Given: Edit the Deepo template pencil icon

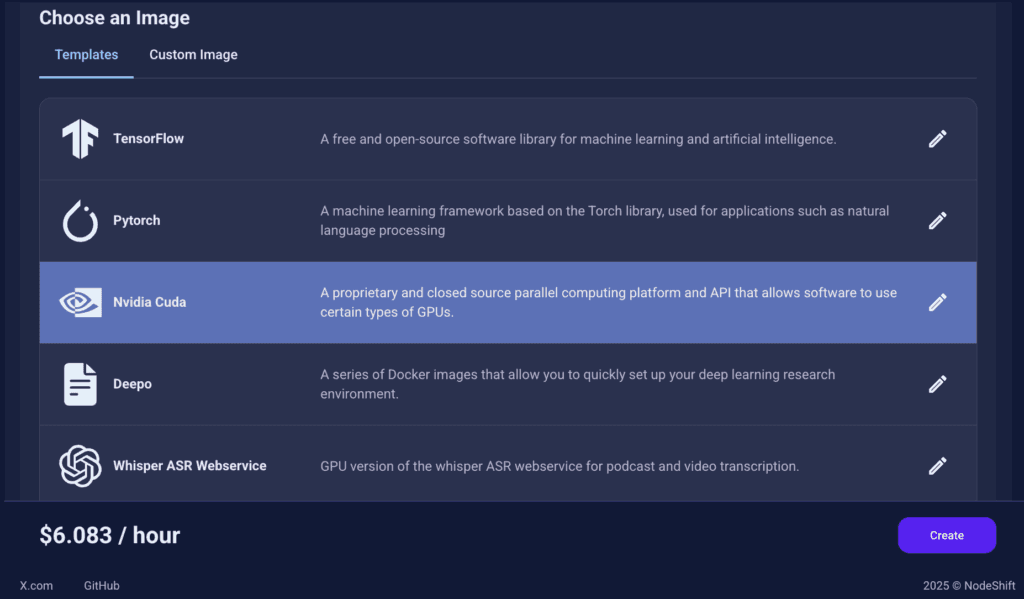Looking at the screenshot, I should coord(937,384).
